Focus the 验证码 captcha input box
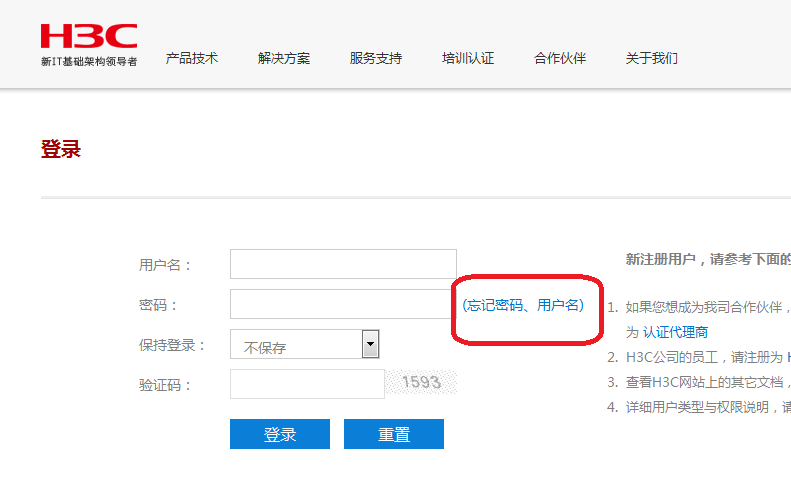The width and height of the screenshot is (791, 486). point(307,384)
